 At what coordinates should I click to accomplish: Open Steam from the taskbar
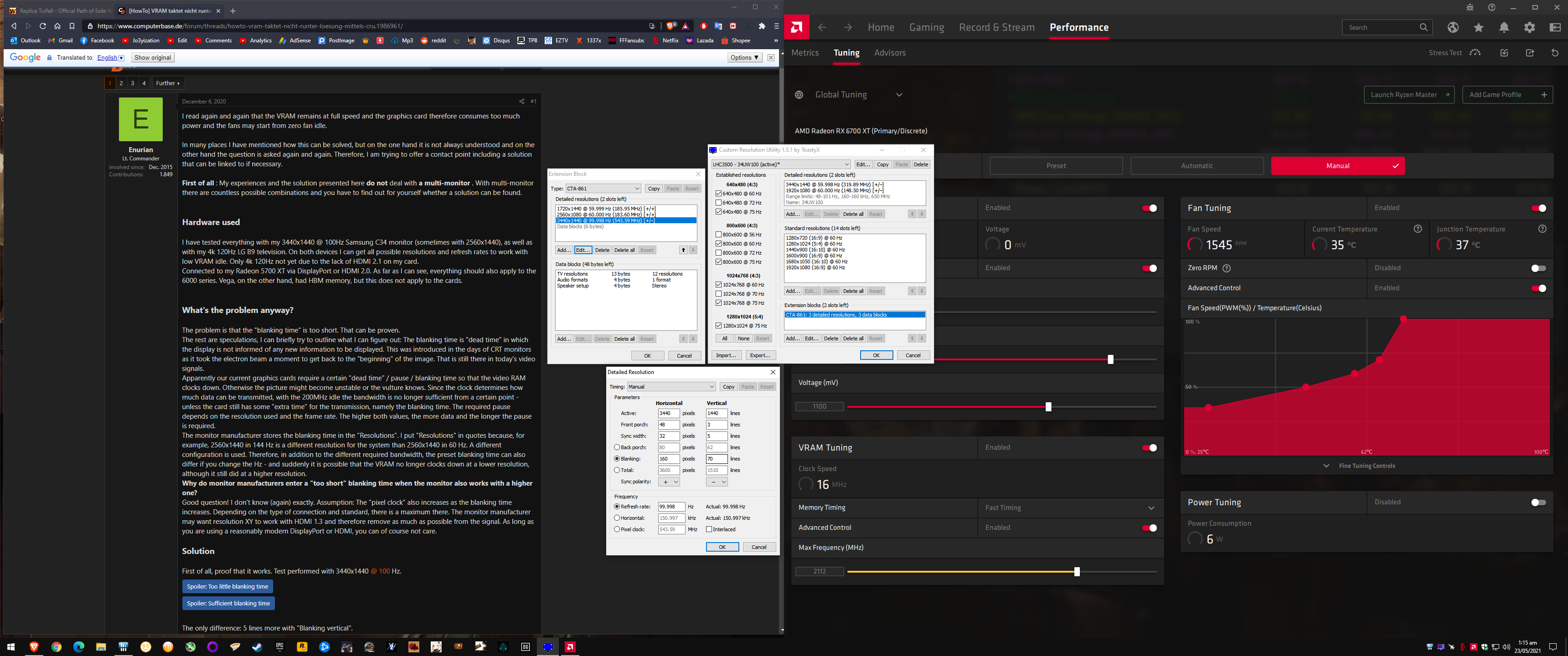click(257, 647)
